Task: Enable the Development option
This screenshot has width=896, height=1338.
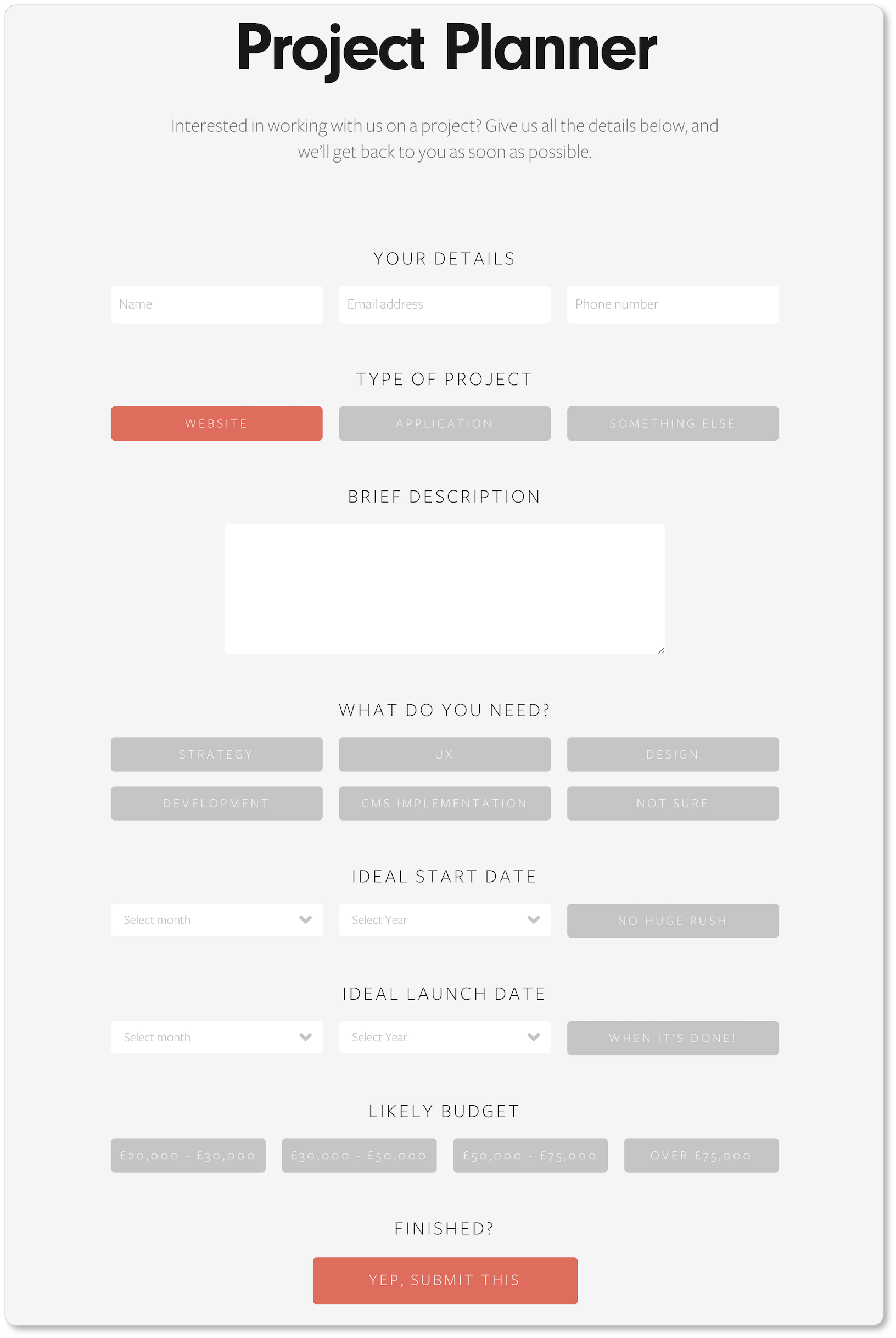Action: click(x=216, y=803)
